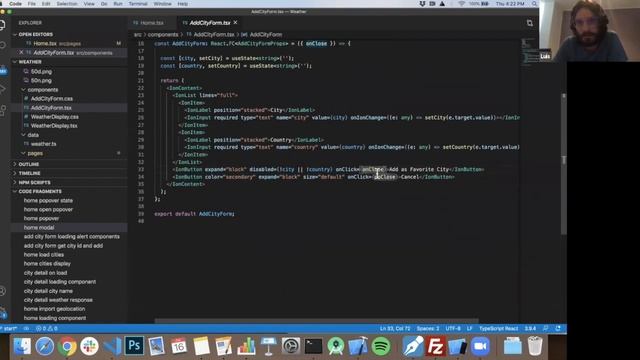The image size is (640, 360).
Task: Open Finder from the dock
Action: pyautogui.click(x=22, y=347)
